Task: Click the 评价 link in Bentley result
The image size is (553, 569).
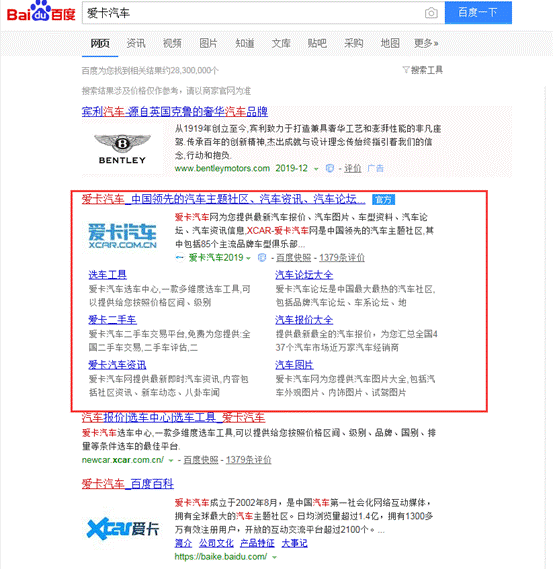Action: 352,168
